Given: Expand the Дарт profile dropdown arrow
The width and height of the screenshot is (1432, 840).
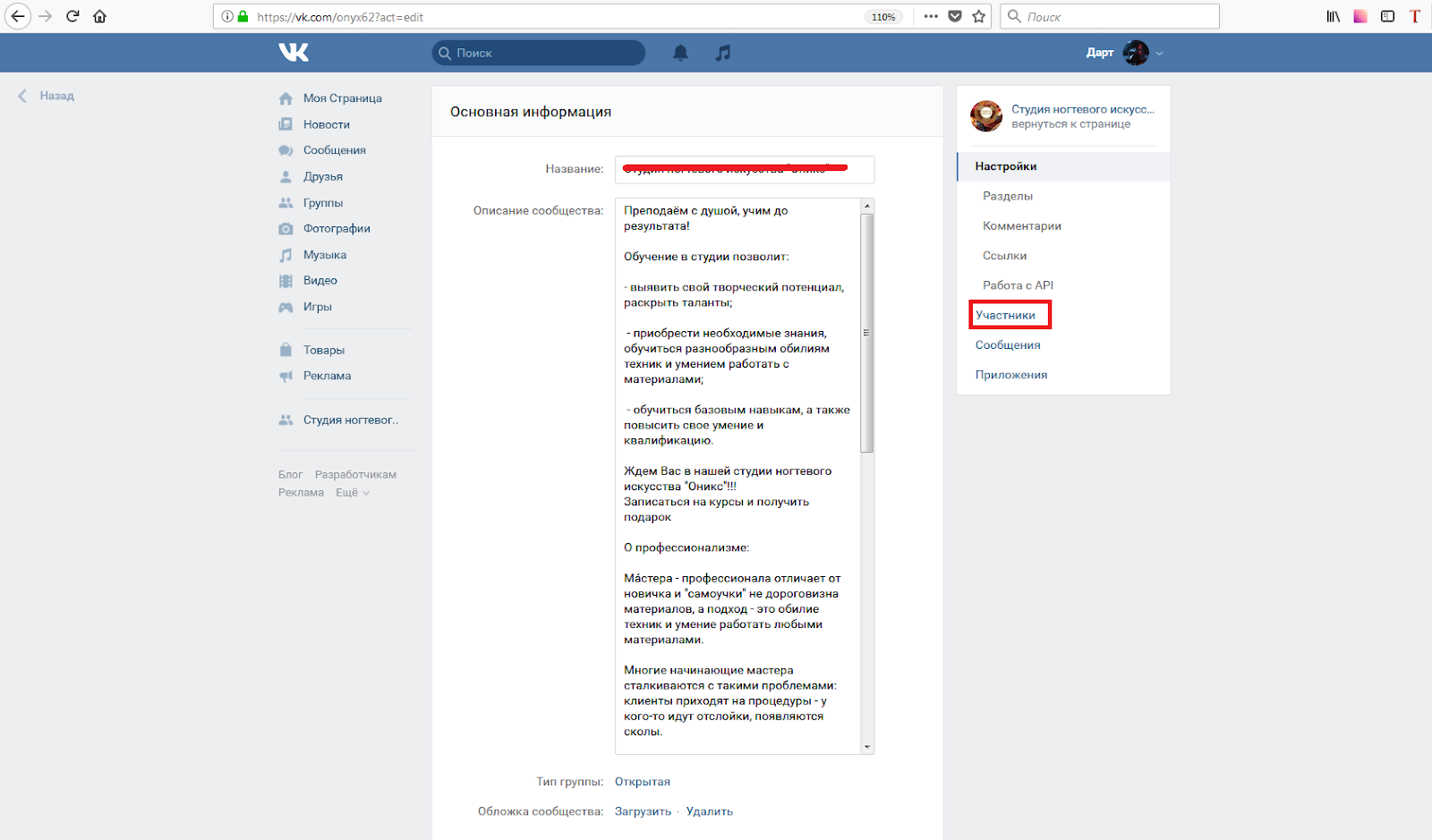Looking at the screenshot, I should [x=1160, y=54].
